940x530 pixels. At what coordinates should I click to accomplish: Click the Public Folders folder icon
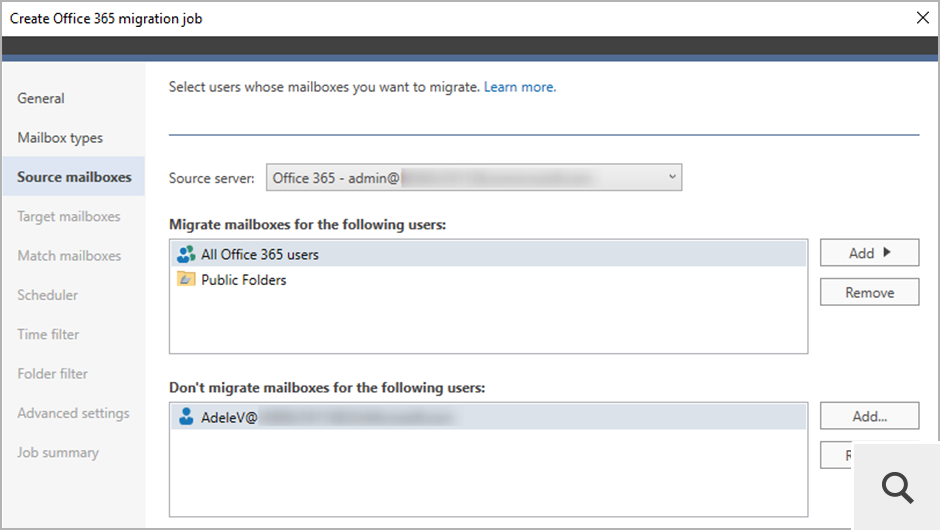coord(186,279)
